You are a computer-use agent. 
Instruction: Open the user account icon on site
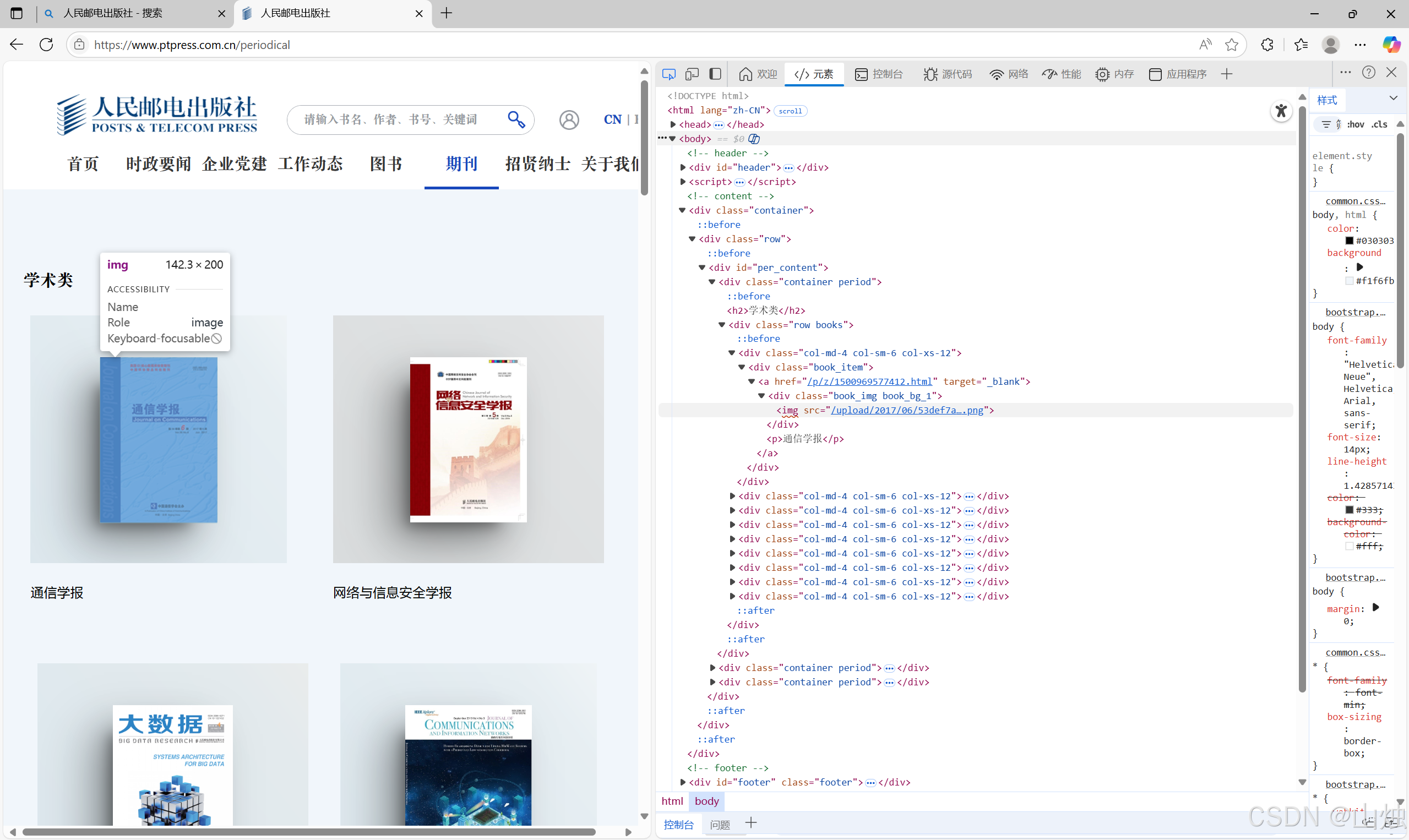click(x=569, y=119)
